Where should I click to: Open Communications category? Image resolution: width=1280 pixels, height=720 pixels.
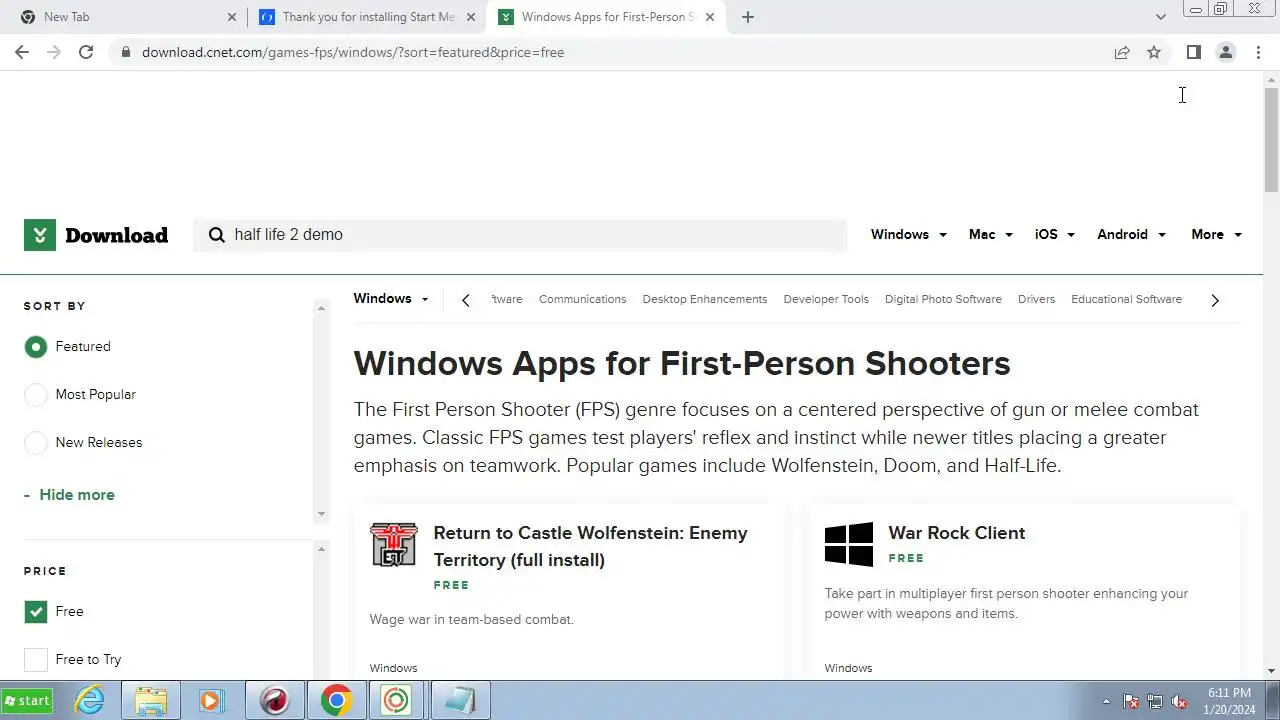(x=582, y=299)
